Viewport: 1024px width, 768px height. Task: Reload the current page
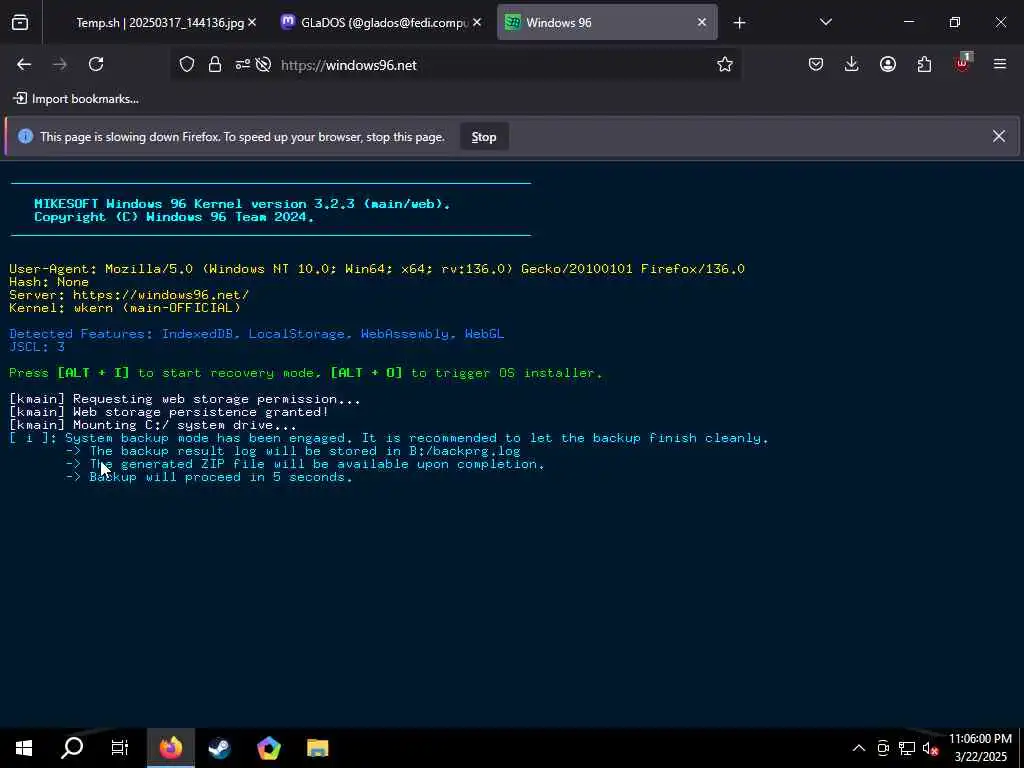click(96, 64)
